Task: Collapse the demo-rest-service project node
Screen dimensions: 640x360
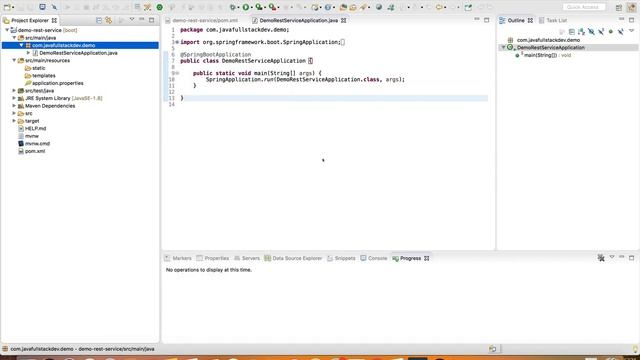Action: click(x=7, y=30)
